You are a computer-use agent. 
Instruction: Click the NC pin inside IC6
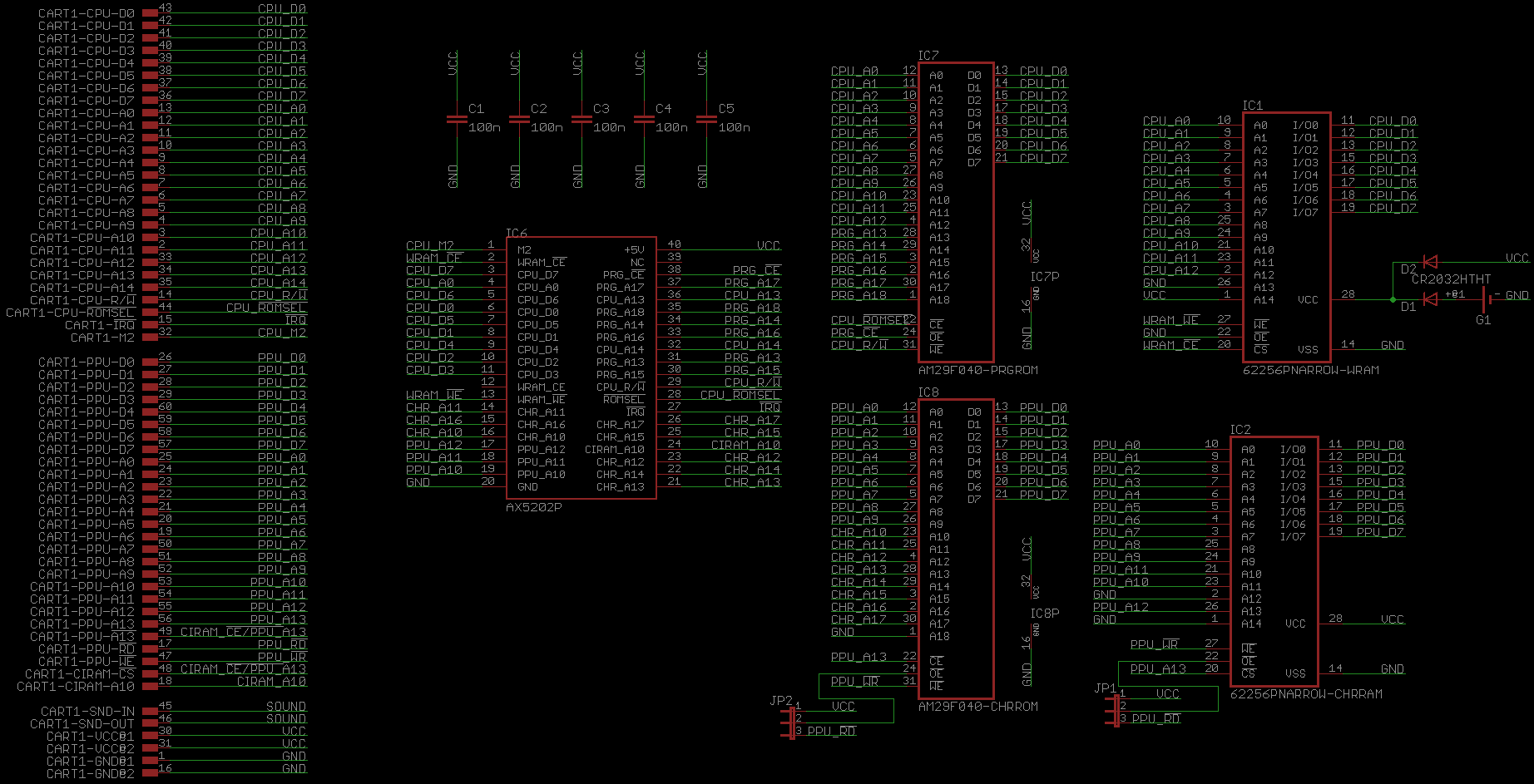(637, 263)
